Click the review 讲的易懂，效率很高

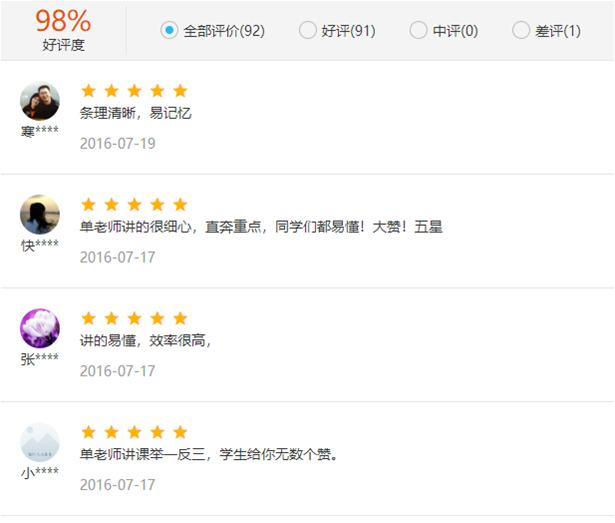(145, 340)
